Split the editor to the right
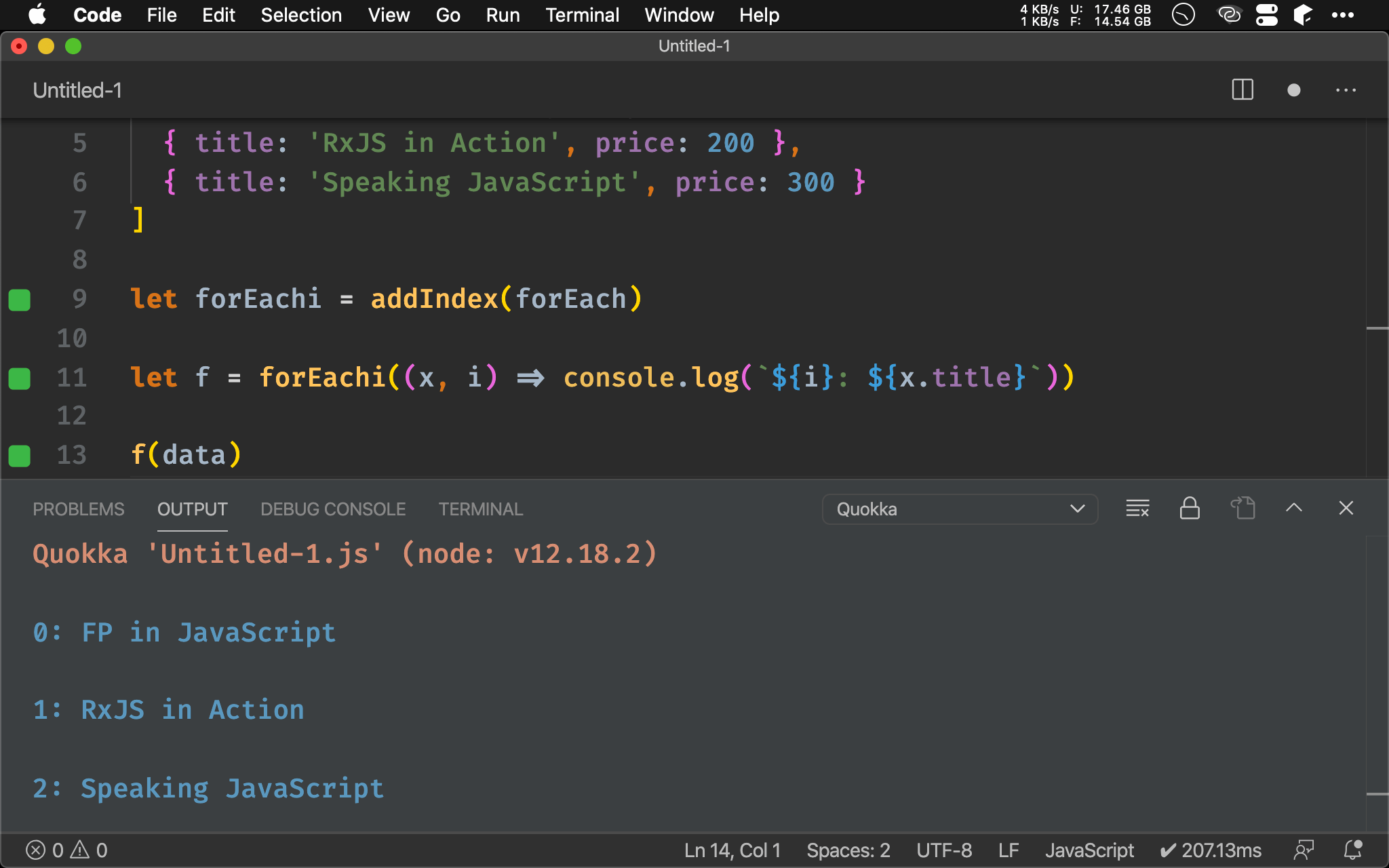 tap(1243, 90)
